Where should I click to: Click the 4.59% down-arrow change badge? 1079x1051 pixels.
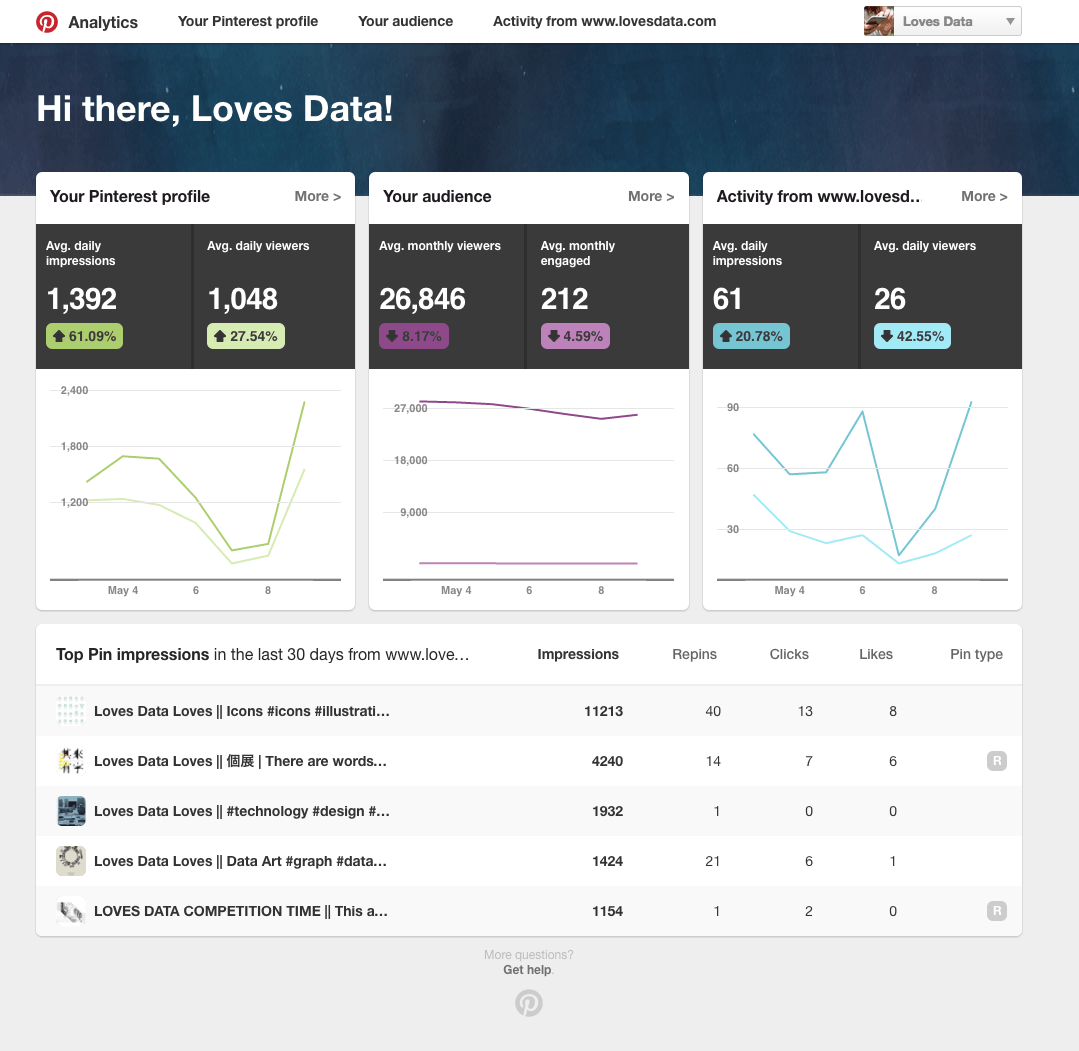point(575,336)
